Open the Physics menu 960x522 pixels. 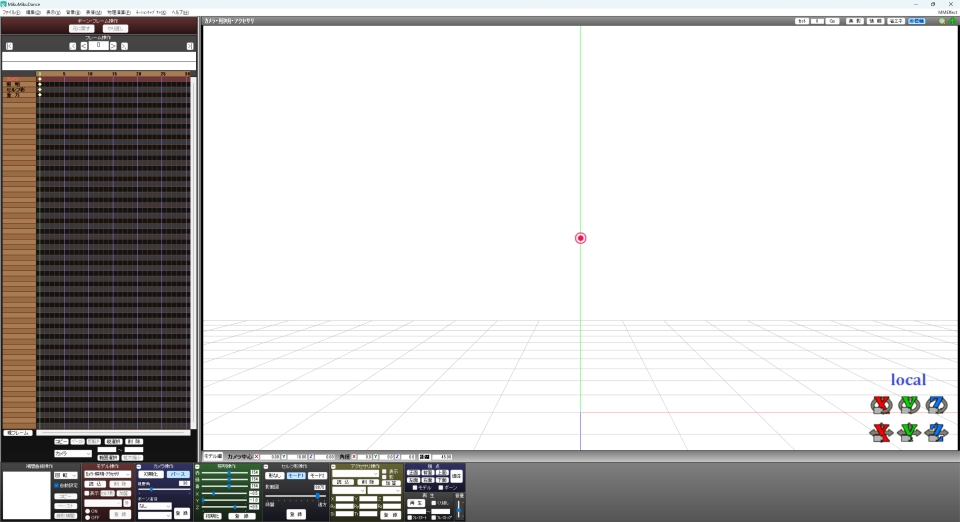click(x=119, y=12)
